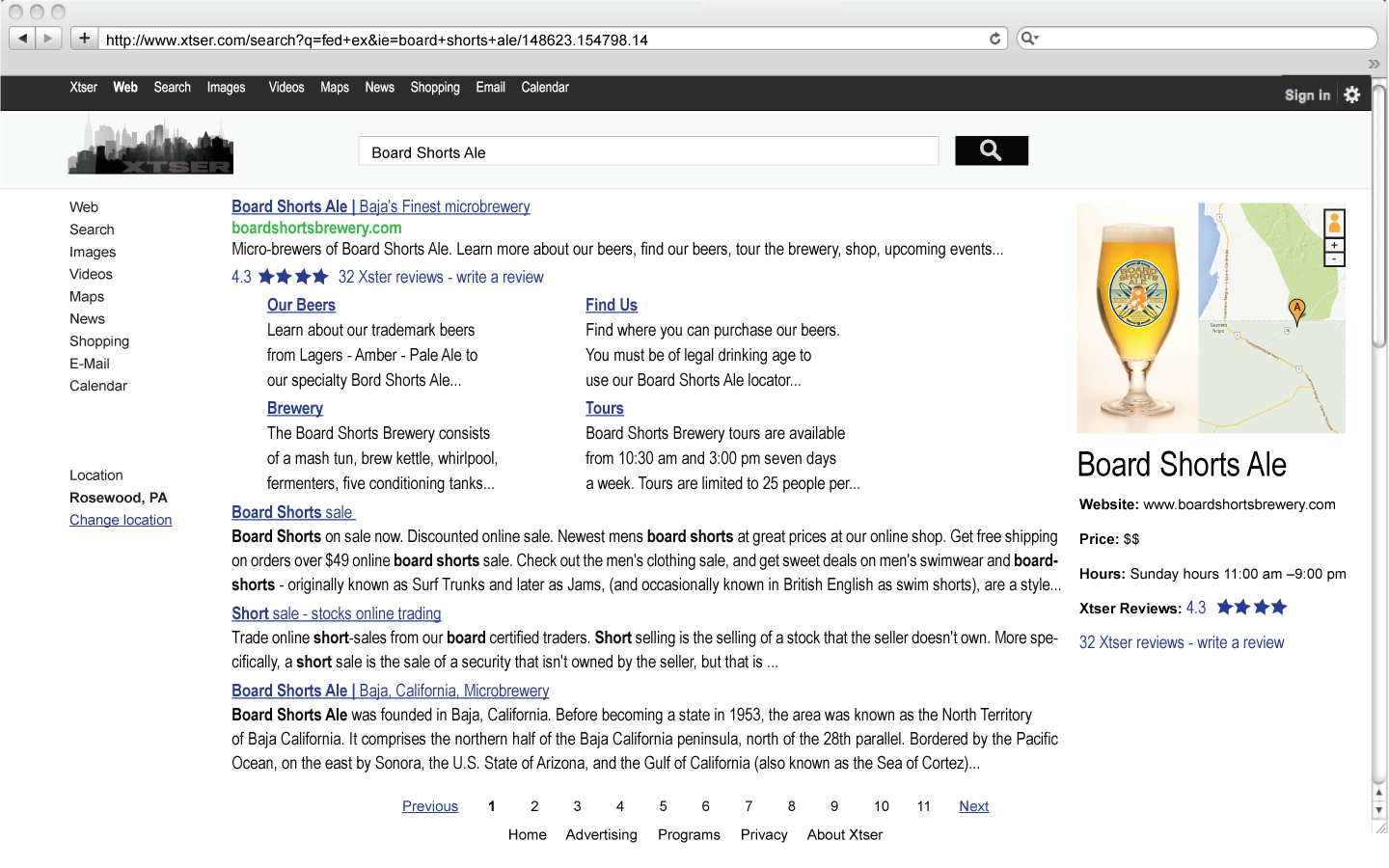
Task: Select Maps in top navigation bar
Action: [x=335, y=87]
